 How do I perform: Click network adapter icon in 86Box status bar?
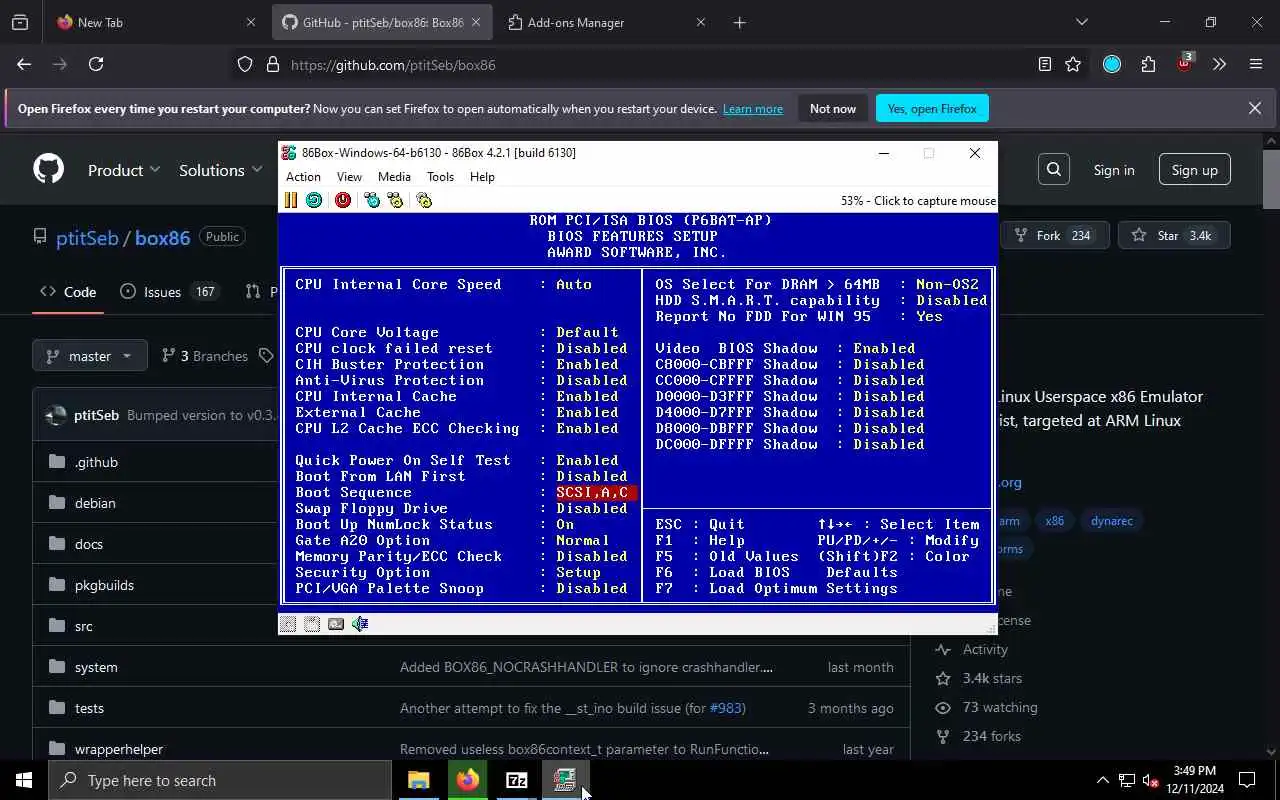click(336, 624)
